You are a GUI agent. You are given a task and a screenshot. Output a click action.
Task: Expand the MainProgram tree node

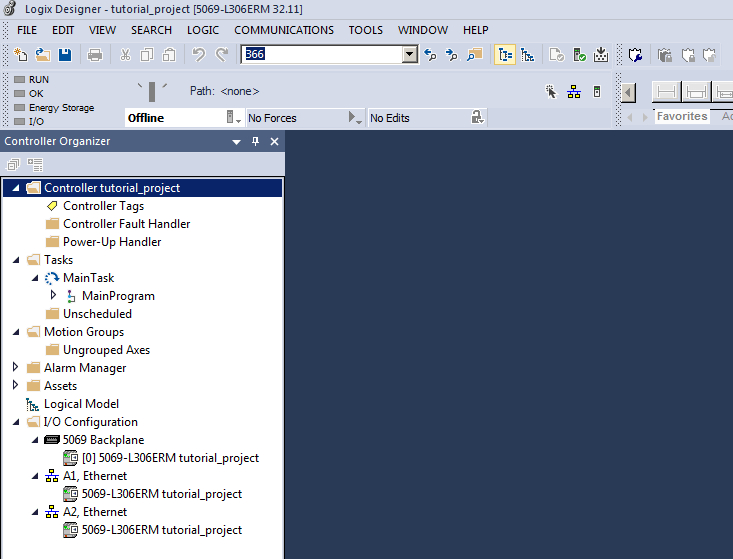pos(54,296)
